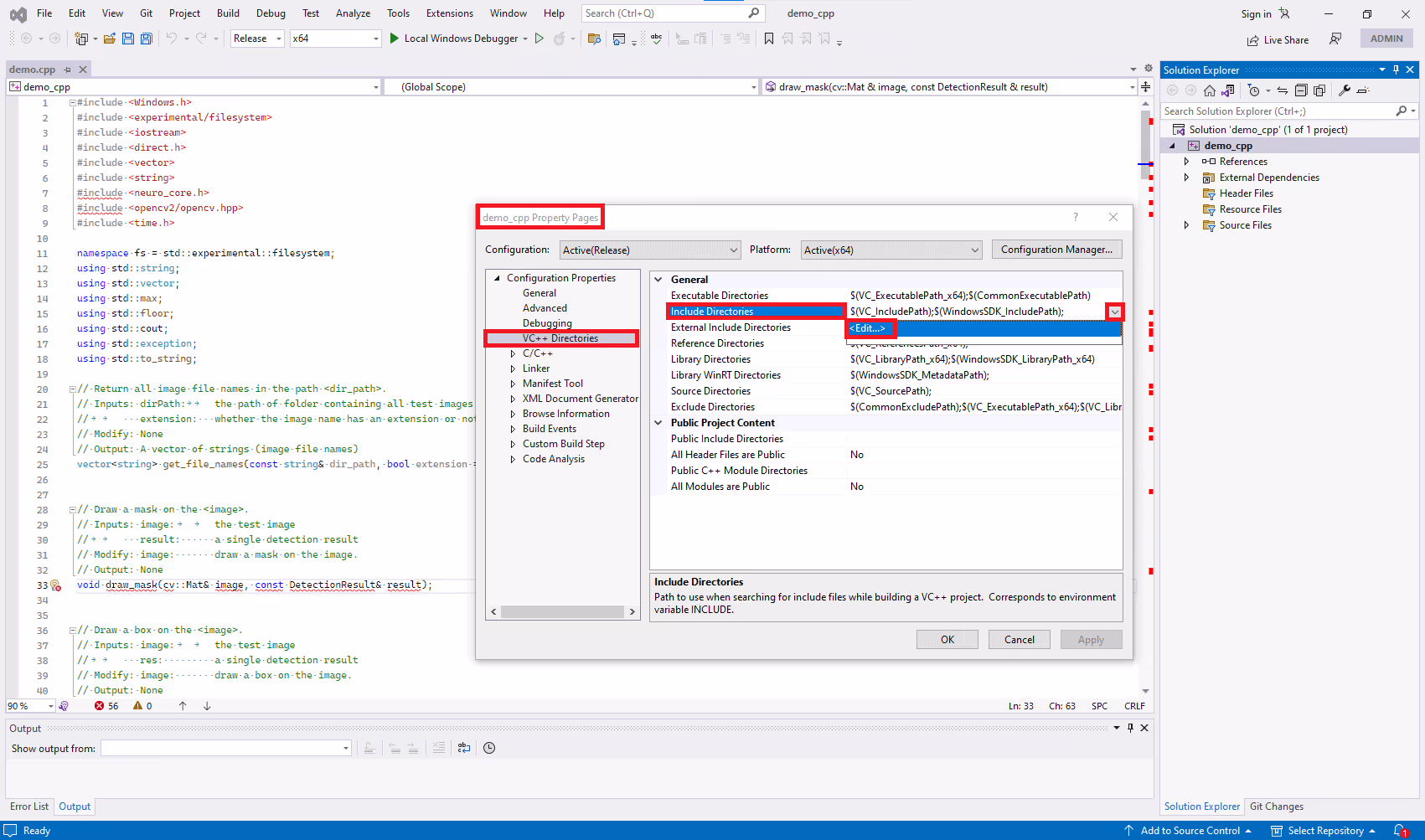Click Include Directories value dropdown arrow
This screenshot has height=840, width=1425.
point(1114,312)
